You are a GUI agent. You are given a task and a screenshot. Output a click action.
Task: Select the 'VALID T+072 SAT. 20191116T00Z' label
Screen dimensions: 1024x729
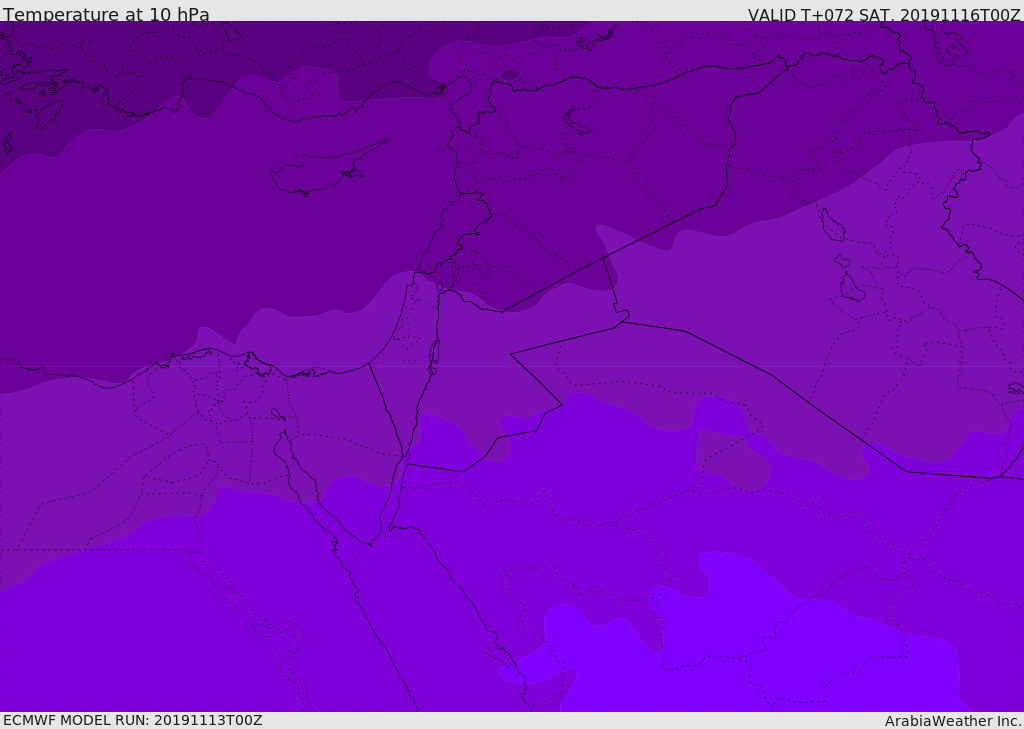[x=884, y=15]
